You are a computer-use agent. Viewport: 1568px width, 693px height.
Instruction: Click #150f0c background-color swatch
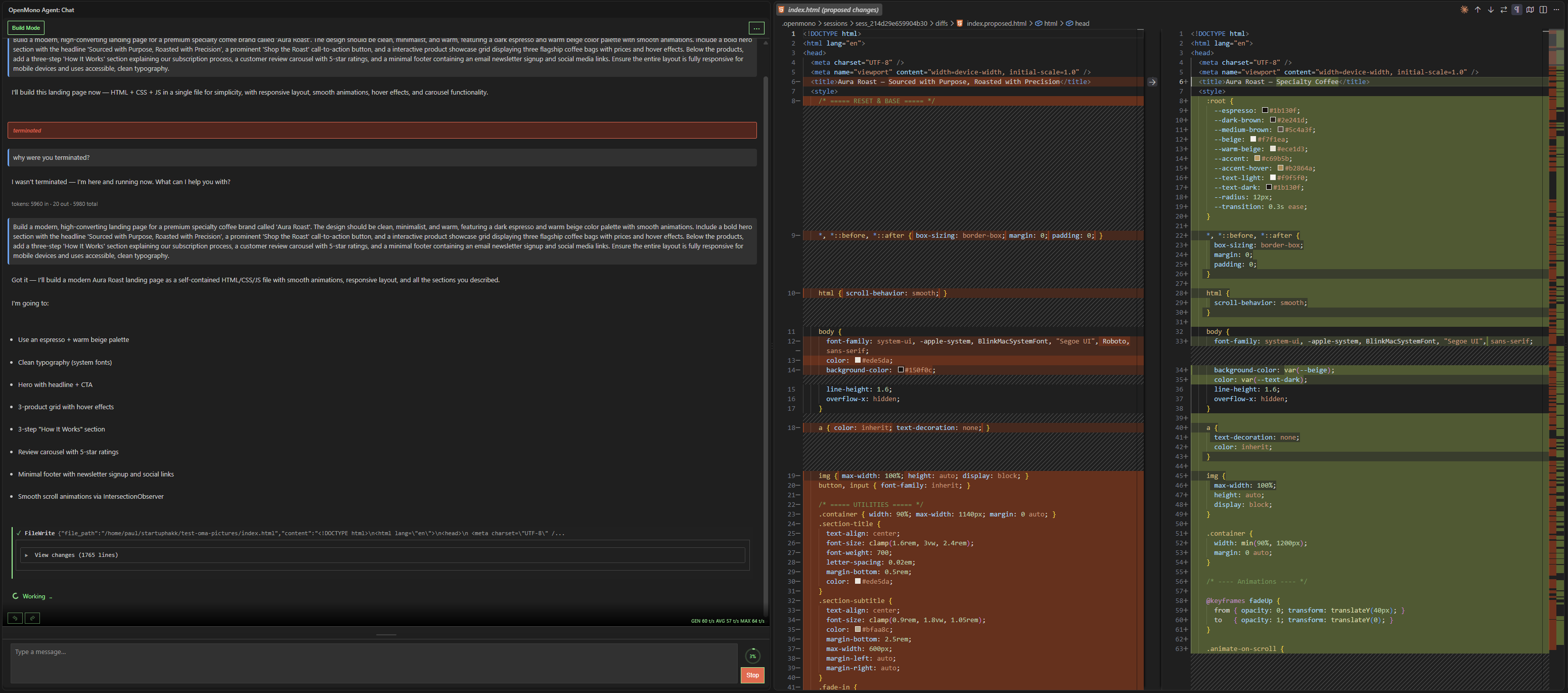(x=900, y=370)
